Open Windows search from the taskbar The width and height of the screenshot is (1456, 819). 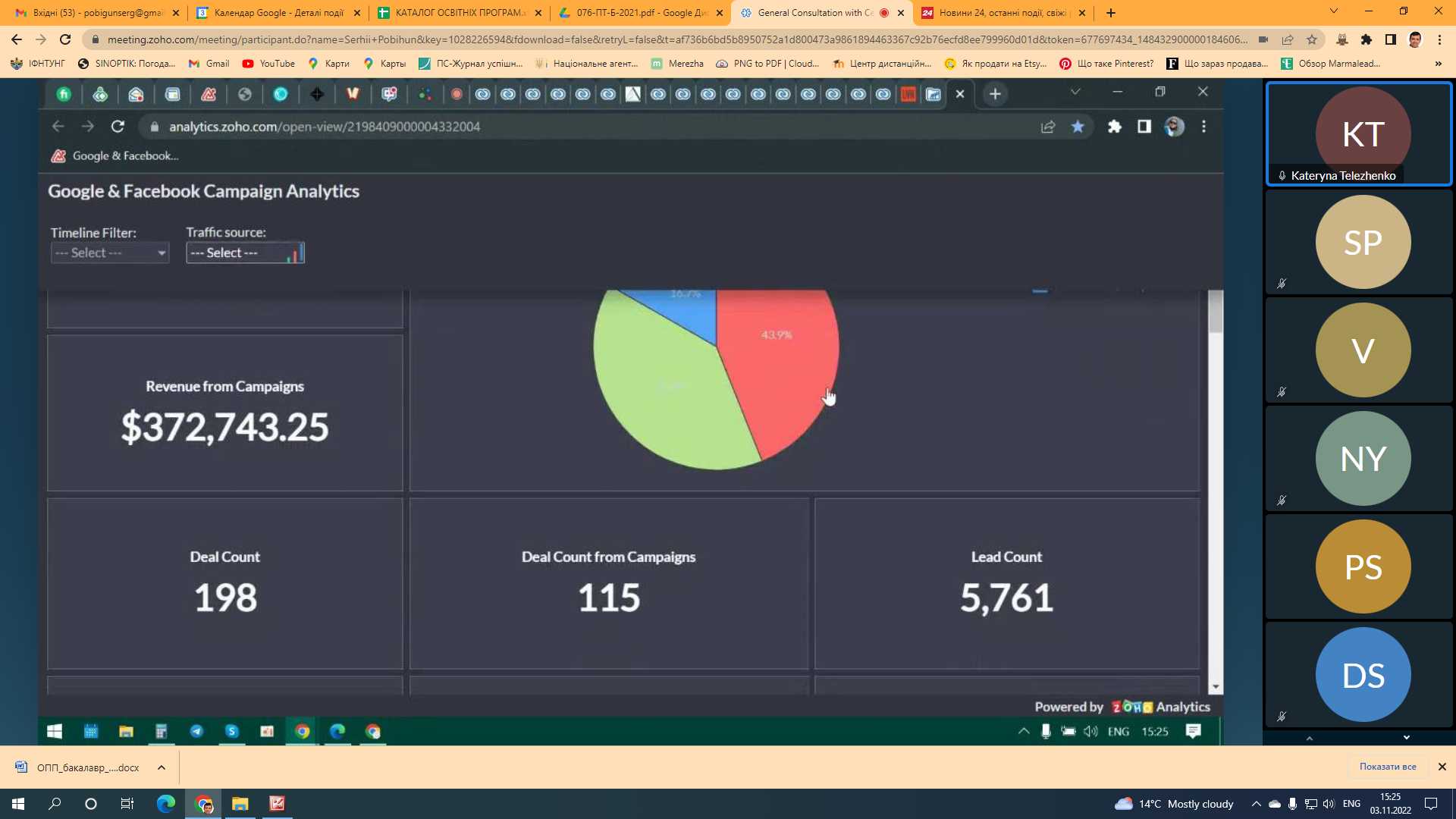click(55, 804)
